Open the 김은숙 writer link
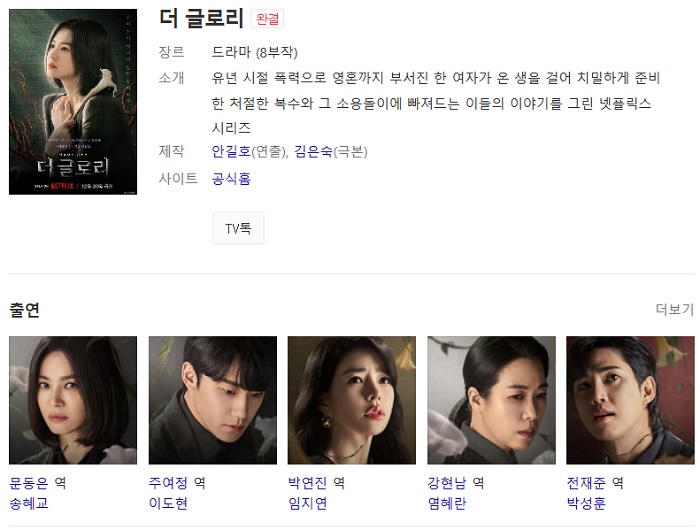 (313, 152)
